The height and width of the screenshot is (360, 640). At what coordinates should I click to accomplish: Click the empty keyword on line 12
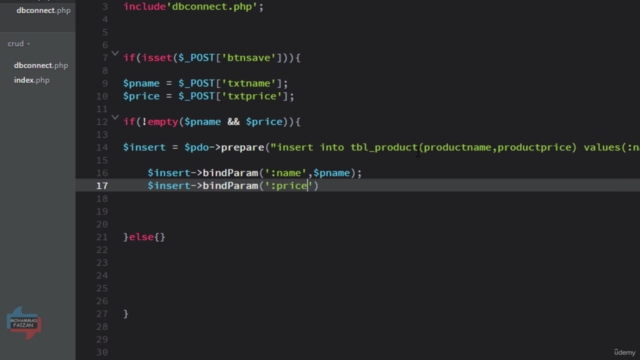tap(163, 122)
